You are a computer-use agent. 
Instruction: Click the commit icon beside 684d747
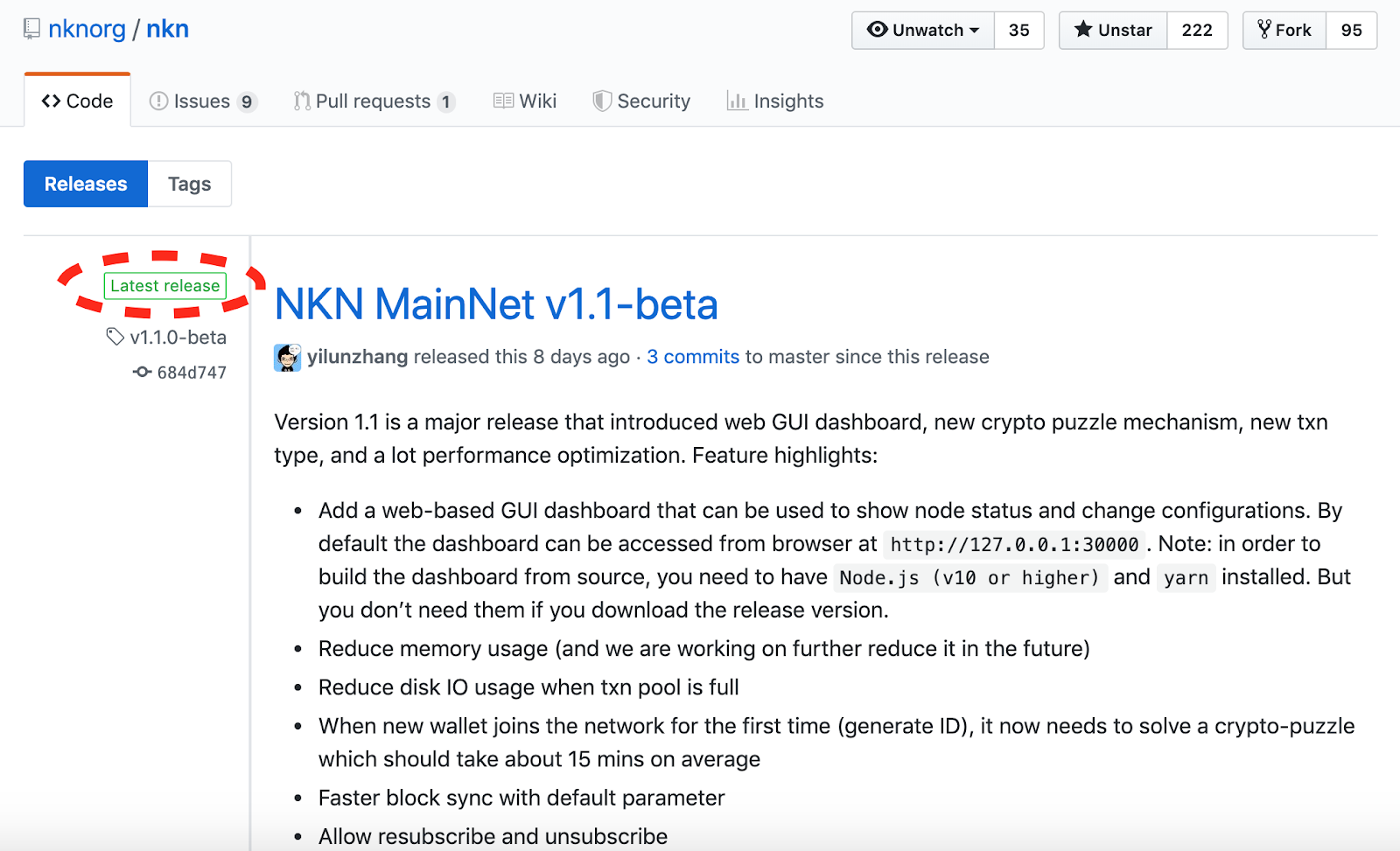[x=142, y=372]
